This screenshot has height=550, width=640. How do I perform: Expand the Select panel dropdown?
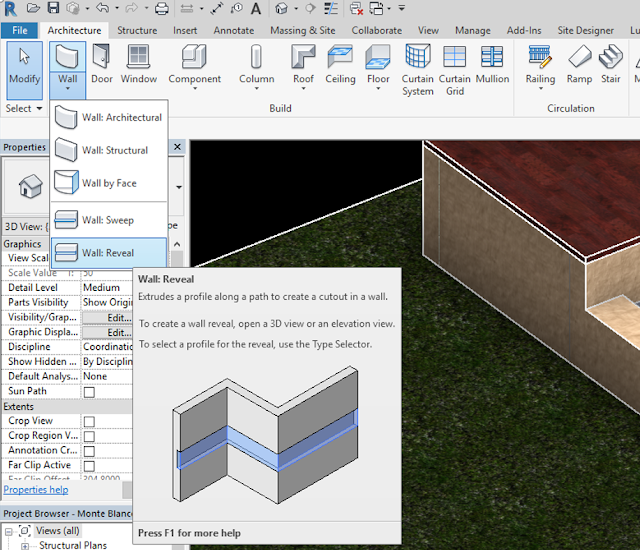click(x=39, y=109)
